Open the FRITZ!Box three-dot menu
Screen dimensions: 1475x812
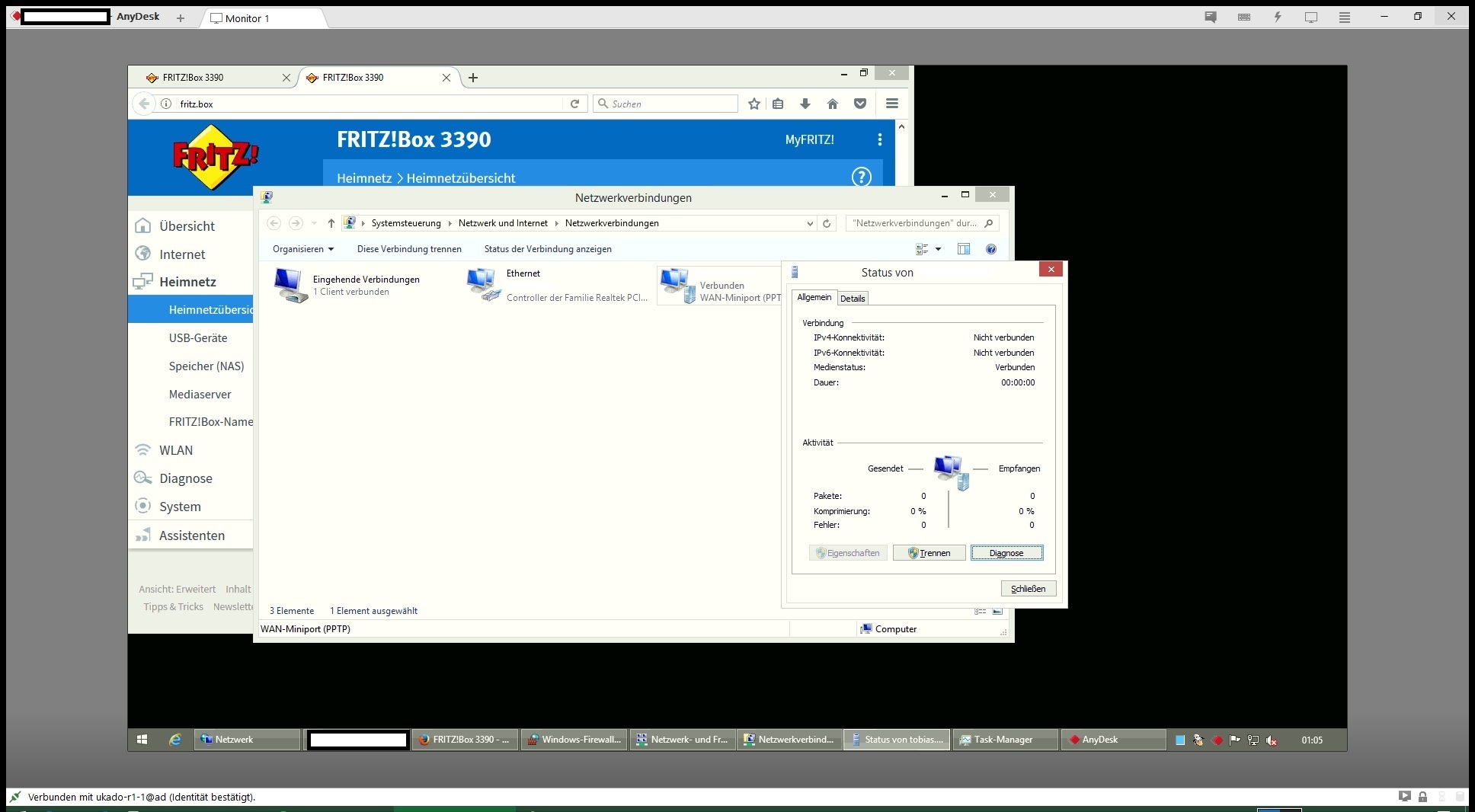pos(880,139)
